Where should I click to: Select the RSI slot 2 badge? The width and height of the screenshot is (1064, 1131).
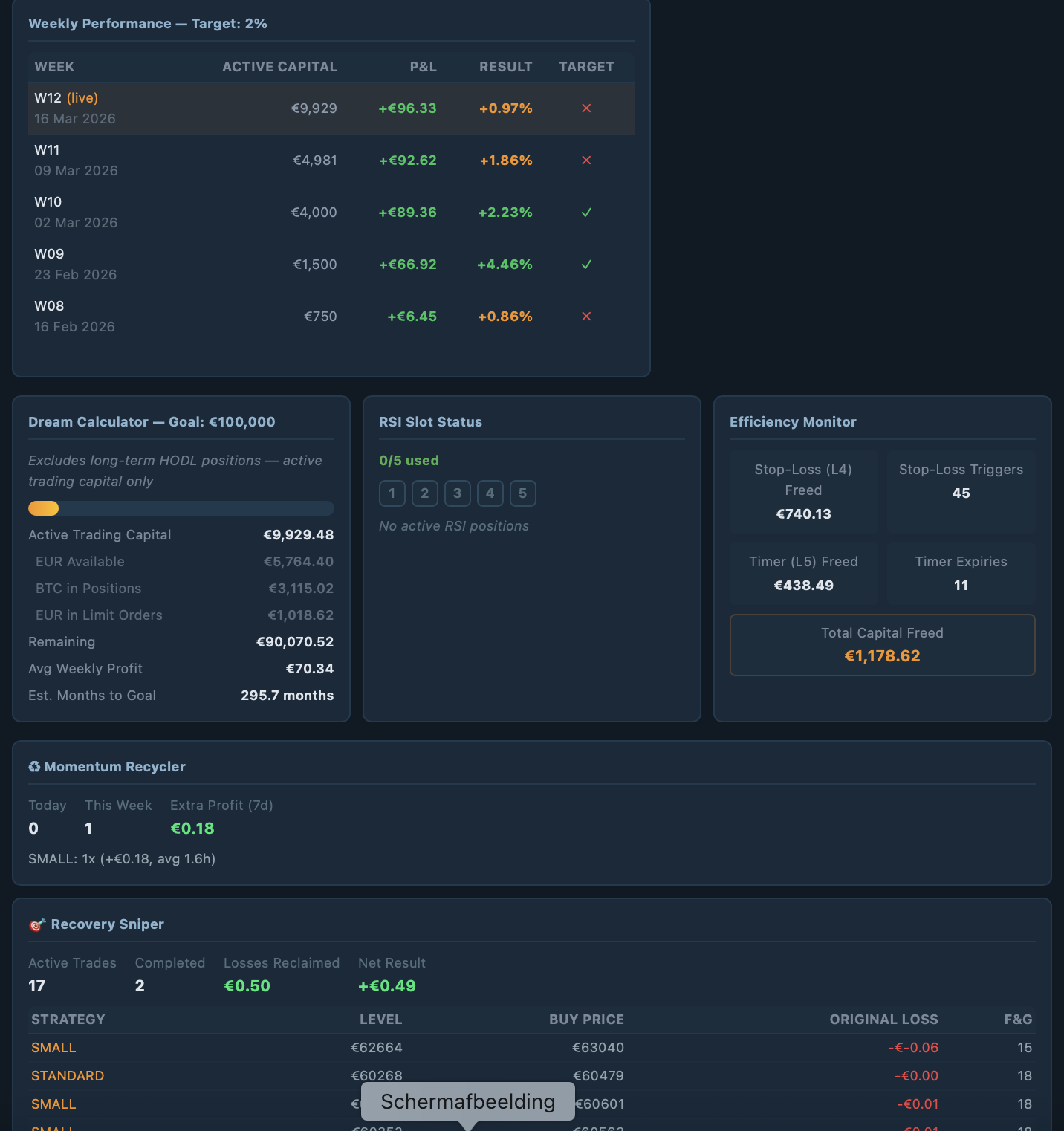(424, 493)
